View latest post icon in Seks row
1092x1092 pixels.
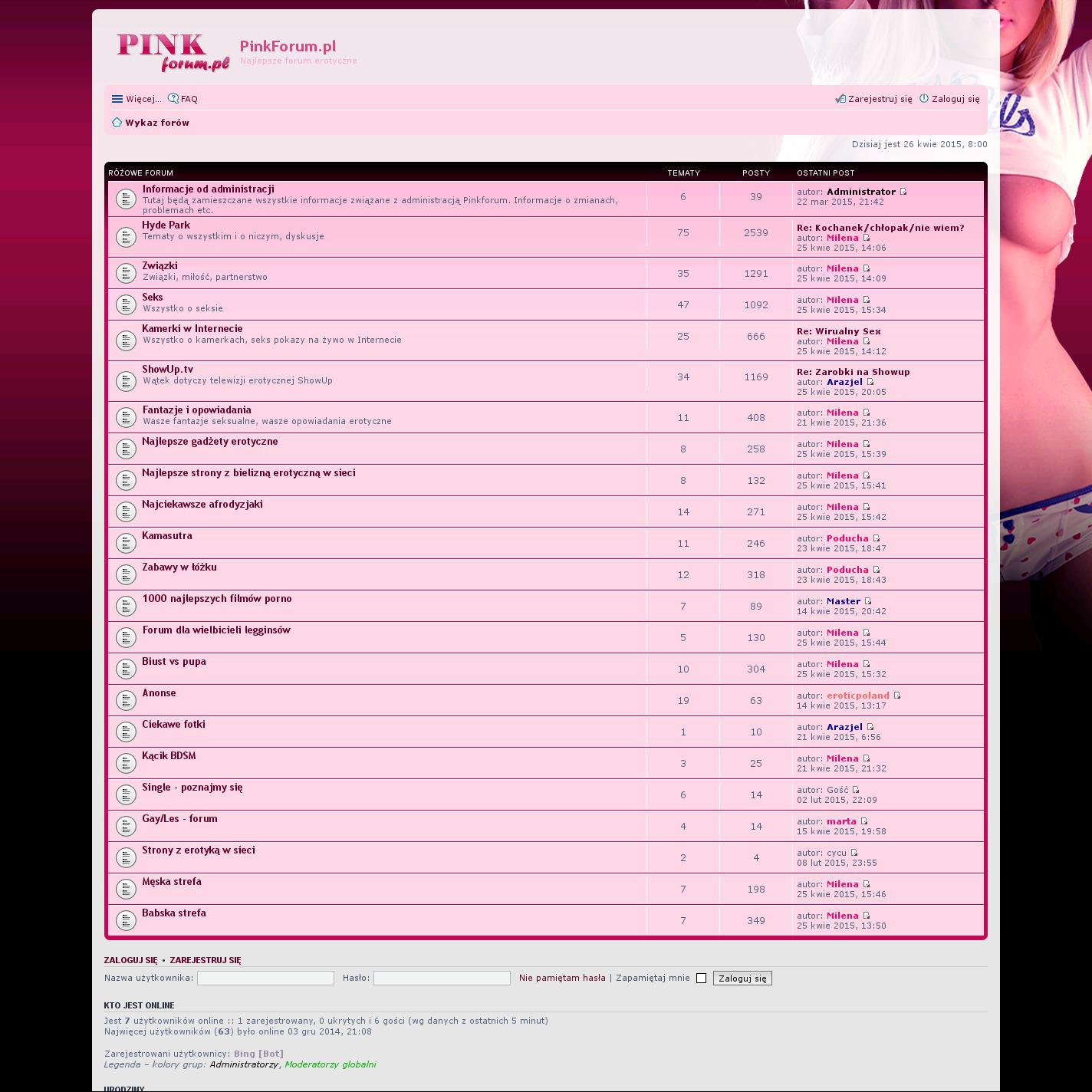tap(867, 300)
